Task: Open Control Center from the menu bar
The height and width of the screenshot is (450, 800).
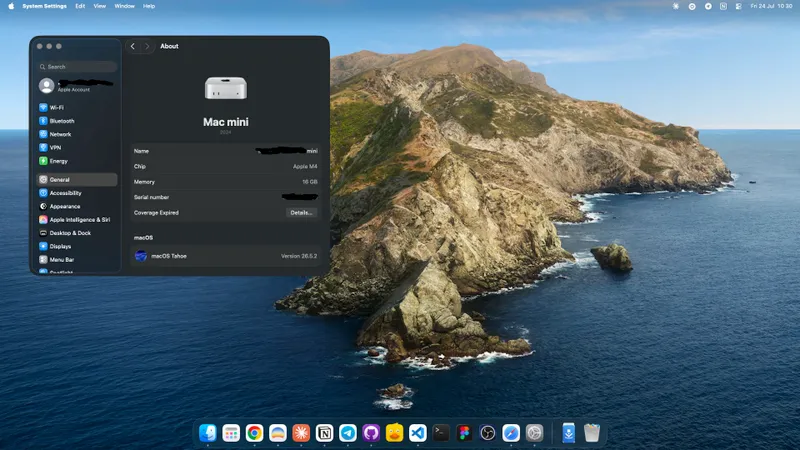Action: click(x=738, y=6)
